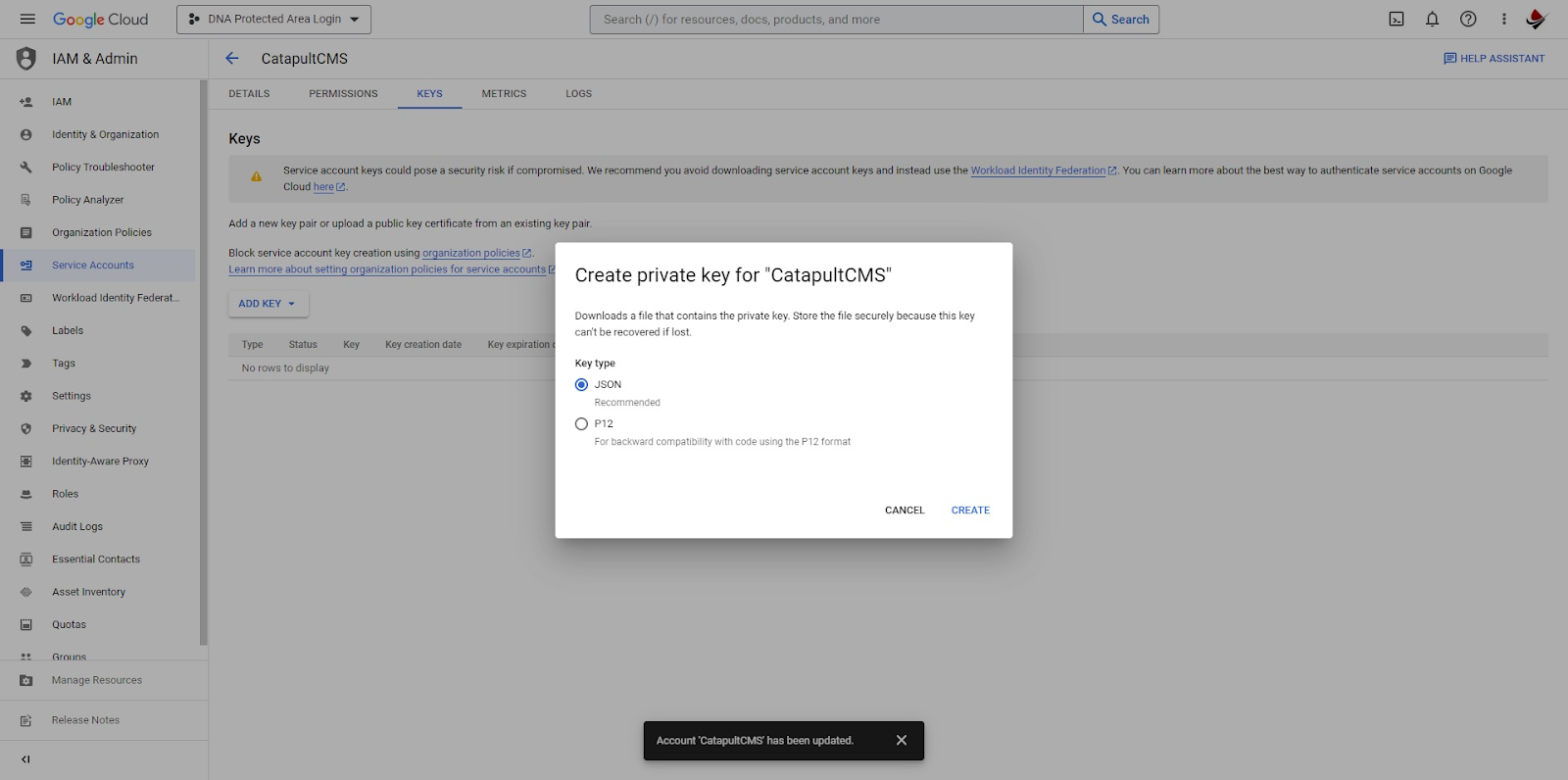1568x780 pixels.
Task: Click the Policy Troubleshooter wrench icon
Action: [26, 168]
